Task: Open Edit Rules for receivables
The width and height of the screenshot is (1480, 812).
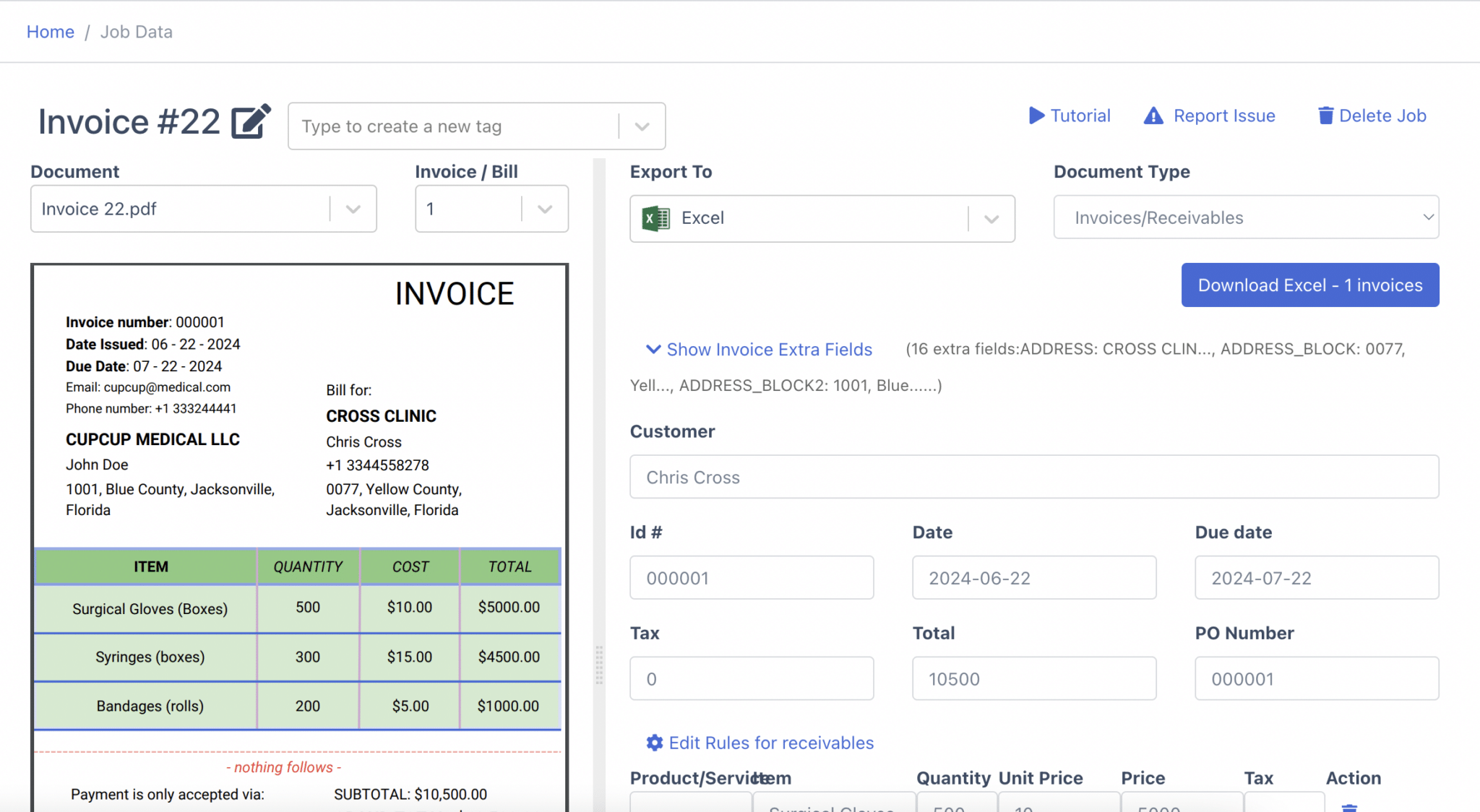Action: (x=771, y=743)
